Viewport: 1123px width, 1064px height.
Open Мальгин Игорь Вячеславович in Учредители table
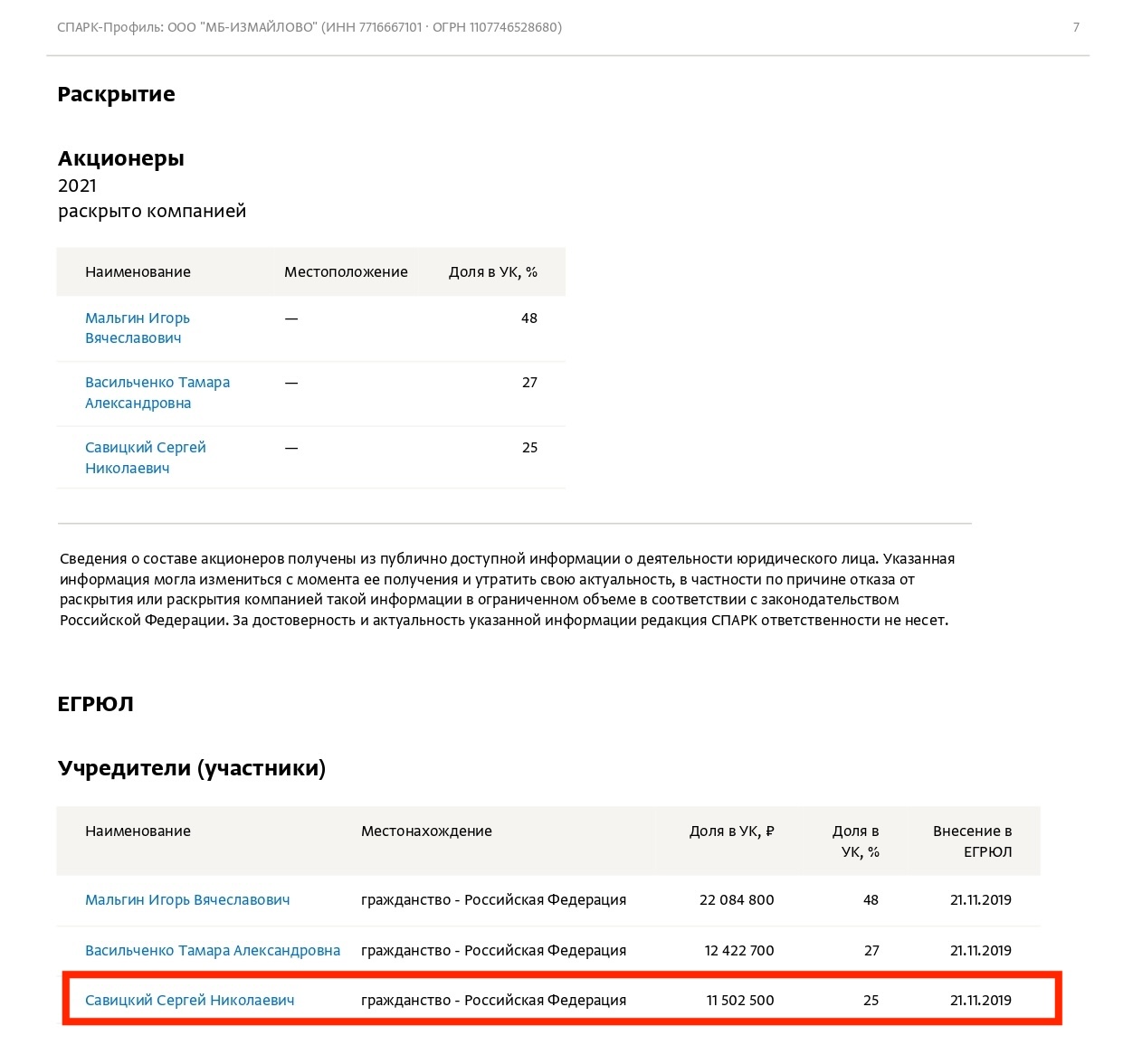pyautogui.click(x=187, y=899)
